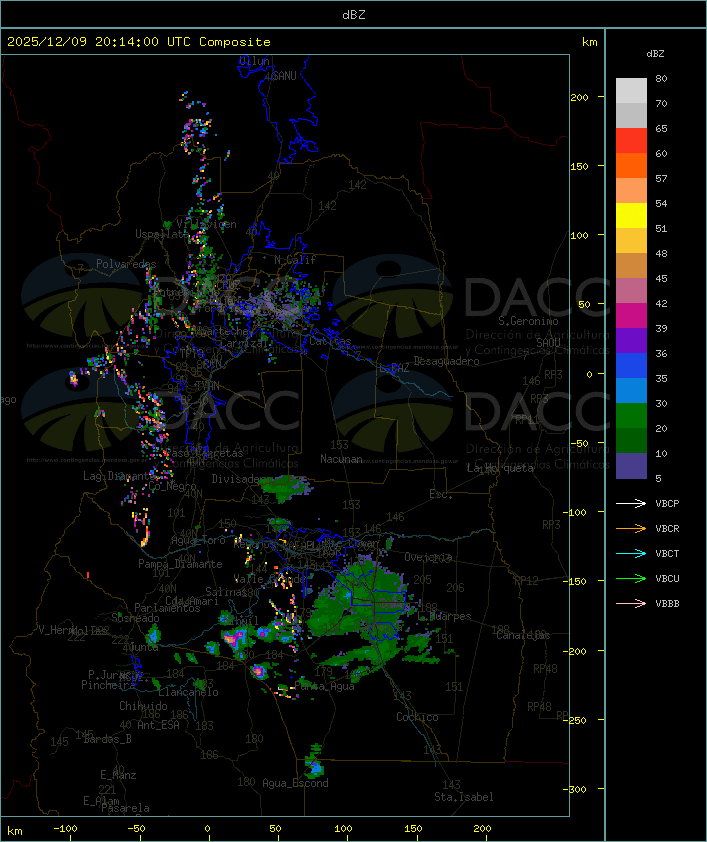Viewport: 707px width, 842px height.
Task: Click the '-300' value on the vertical axis
Action: 577,789
